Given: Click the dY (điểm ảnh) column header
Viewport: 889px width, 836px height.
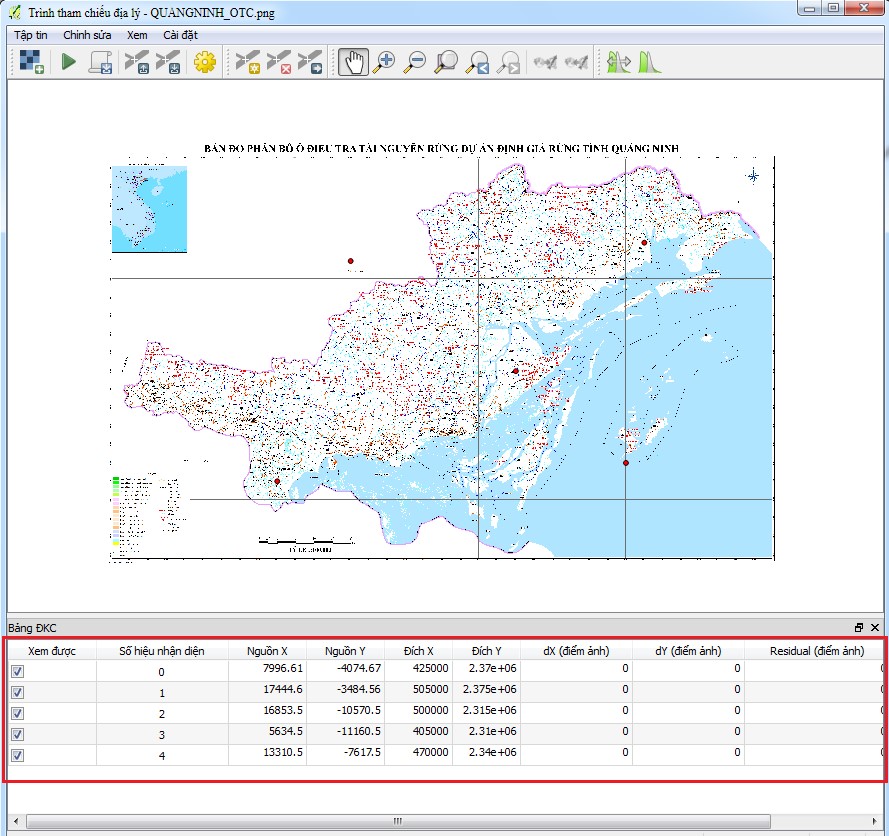Looking at the screenshot, I should 688,651.
